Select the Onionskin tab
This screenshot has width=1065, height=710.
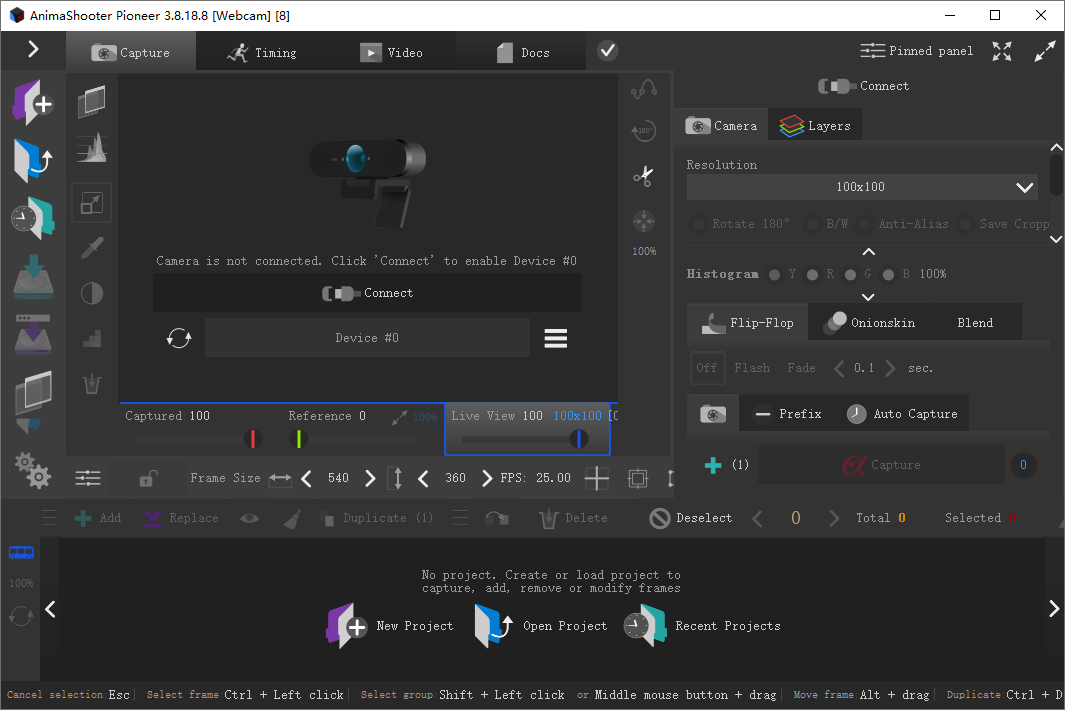[x=869, y=323]
